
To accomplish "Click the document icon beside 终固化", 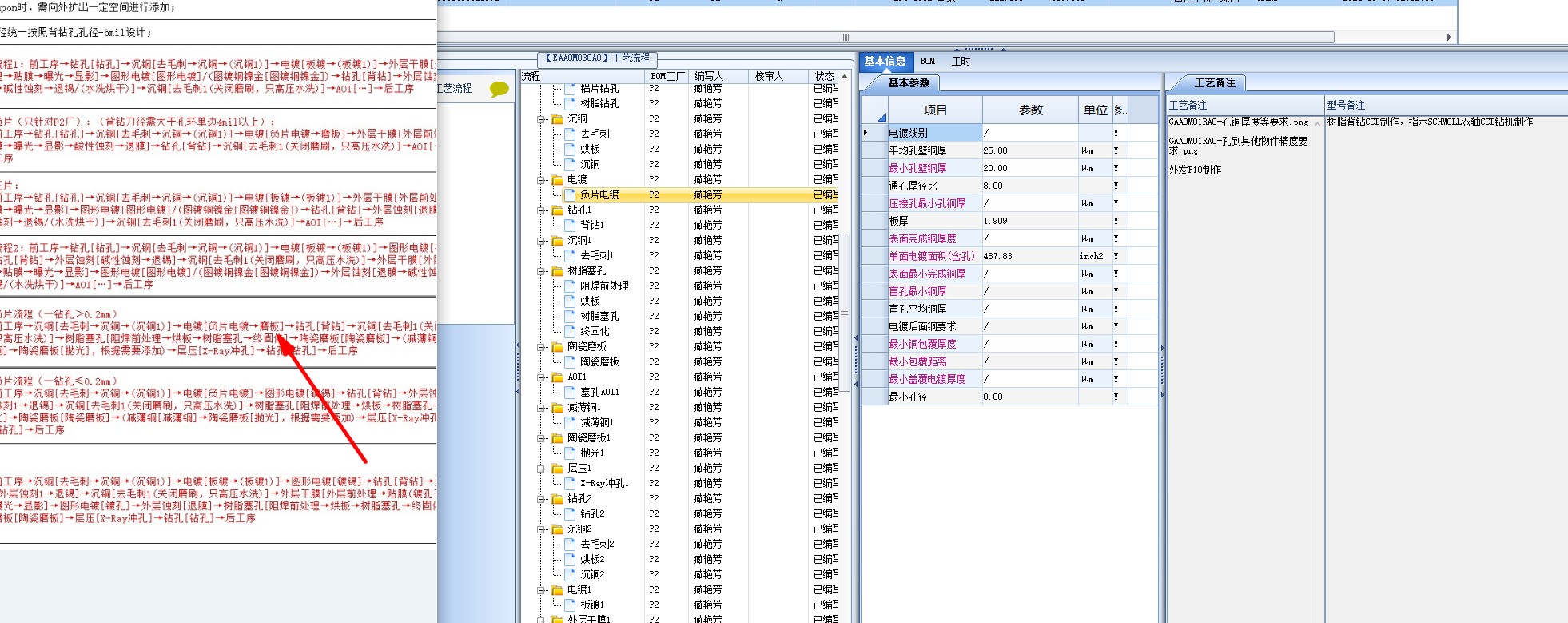I will pos(570,331).
